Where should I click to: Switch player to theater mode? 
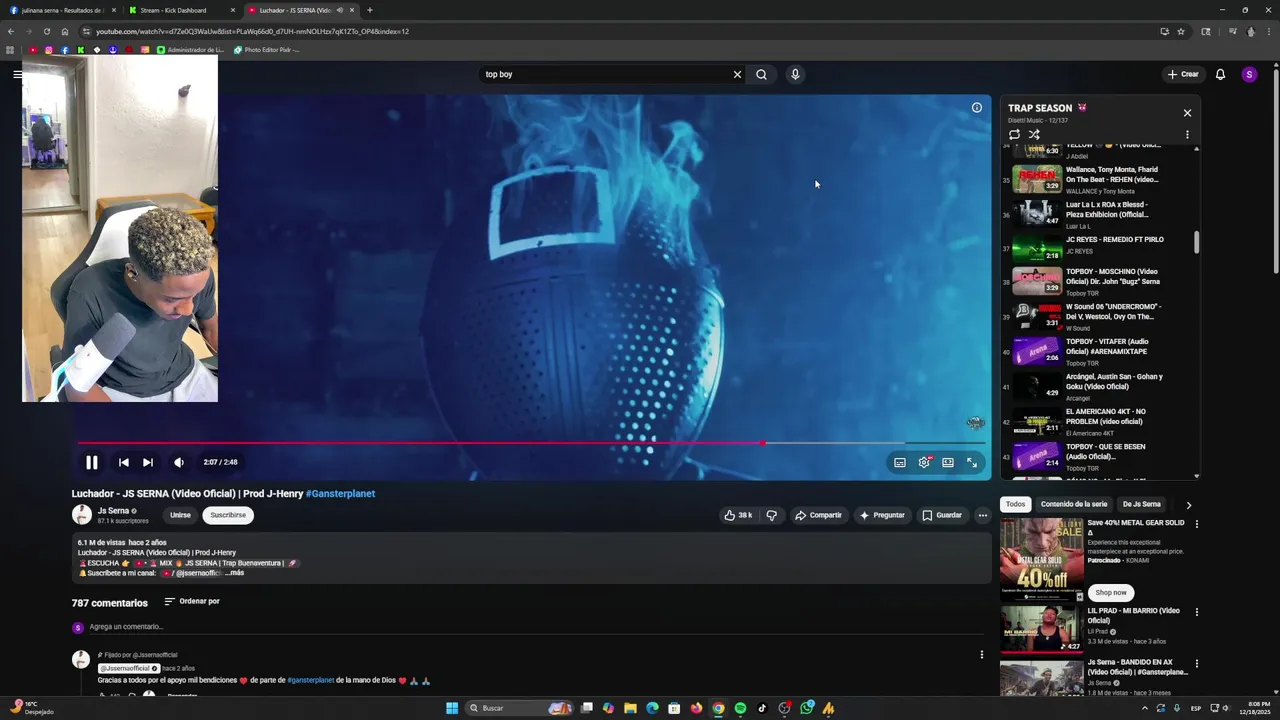[x=948, y=462]
